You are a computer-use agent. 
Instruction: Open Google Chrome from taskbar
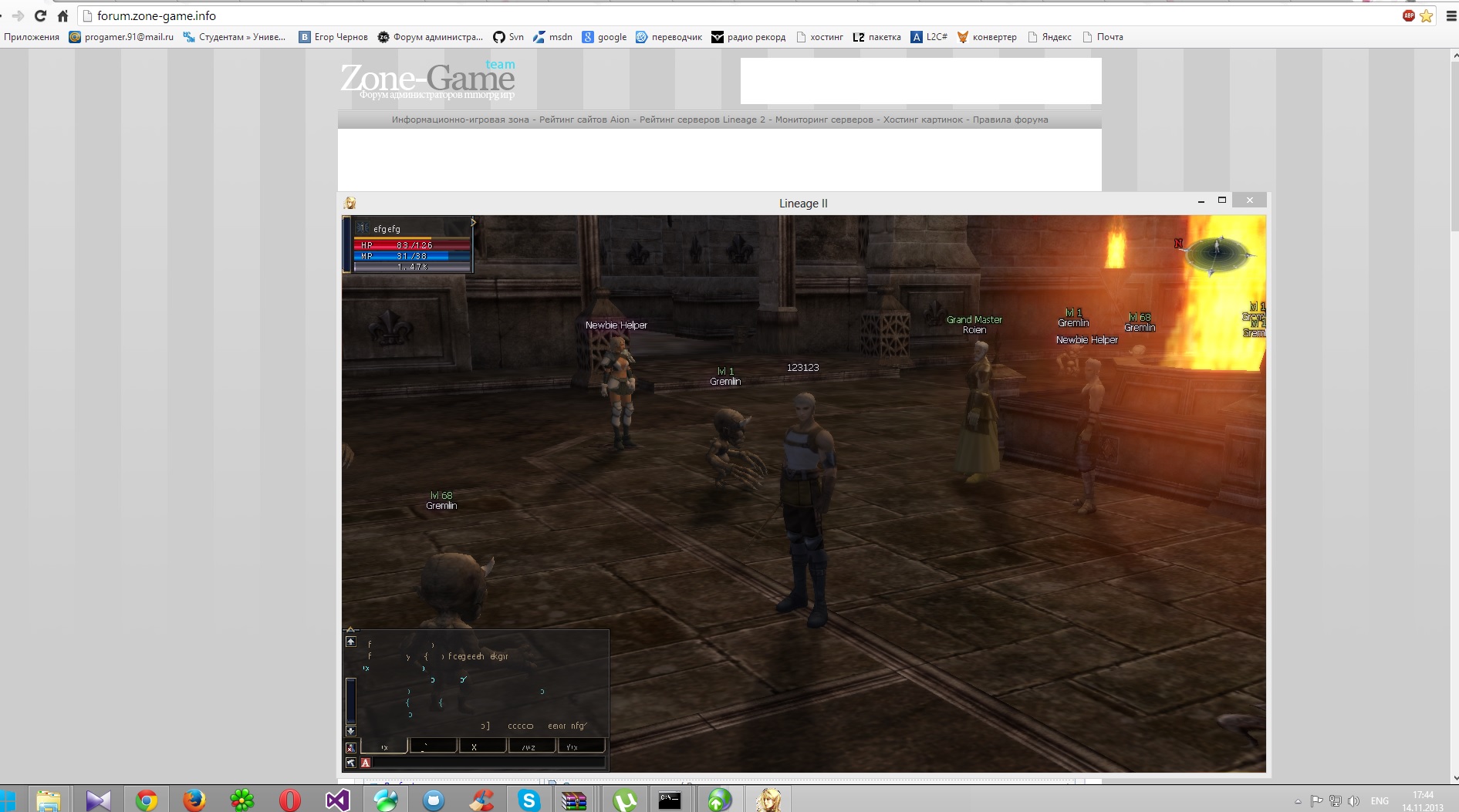point(146,800)
